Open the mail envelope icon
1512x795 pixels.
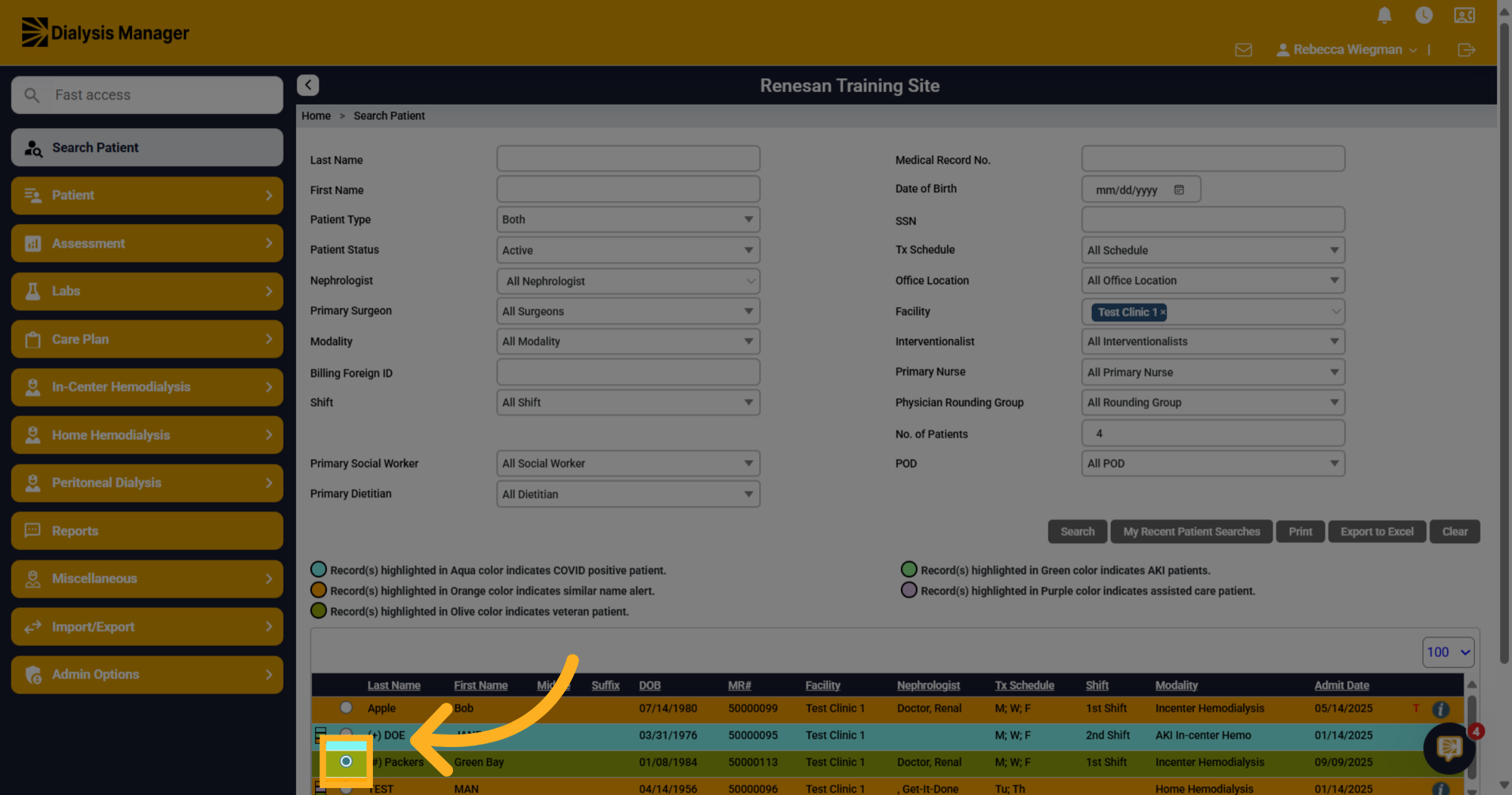[x=1244, y=50]
